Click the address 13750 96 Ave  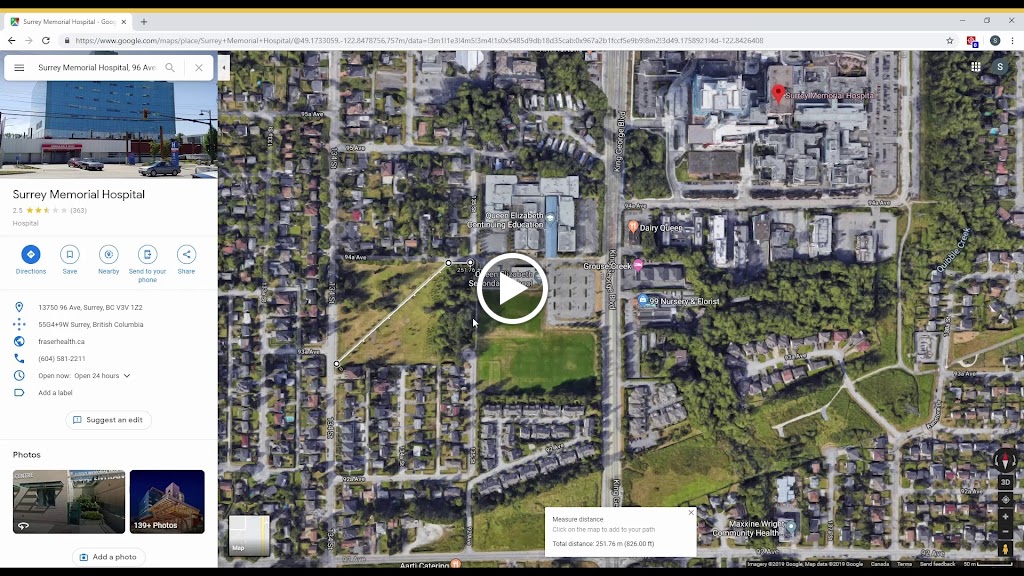[90, 308]
